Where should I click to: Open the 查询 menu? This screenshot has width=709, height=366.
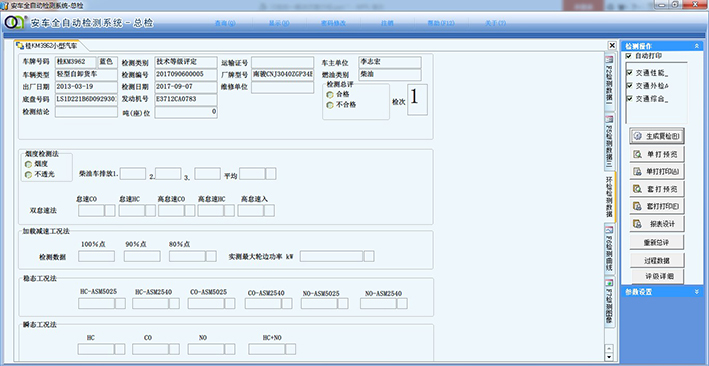tap(225, 23)
